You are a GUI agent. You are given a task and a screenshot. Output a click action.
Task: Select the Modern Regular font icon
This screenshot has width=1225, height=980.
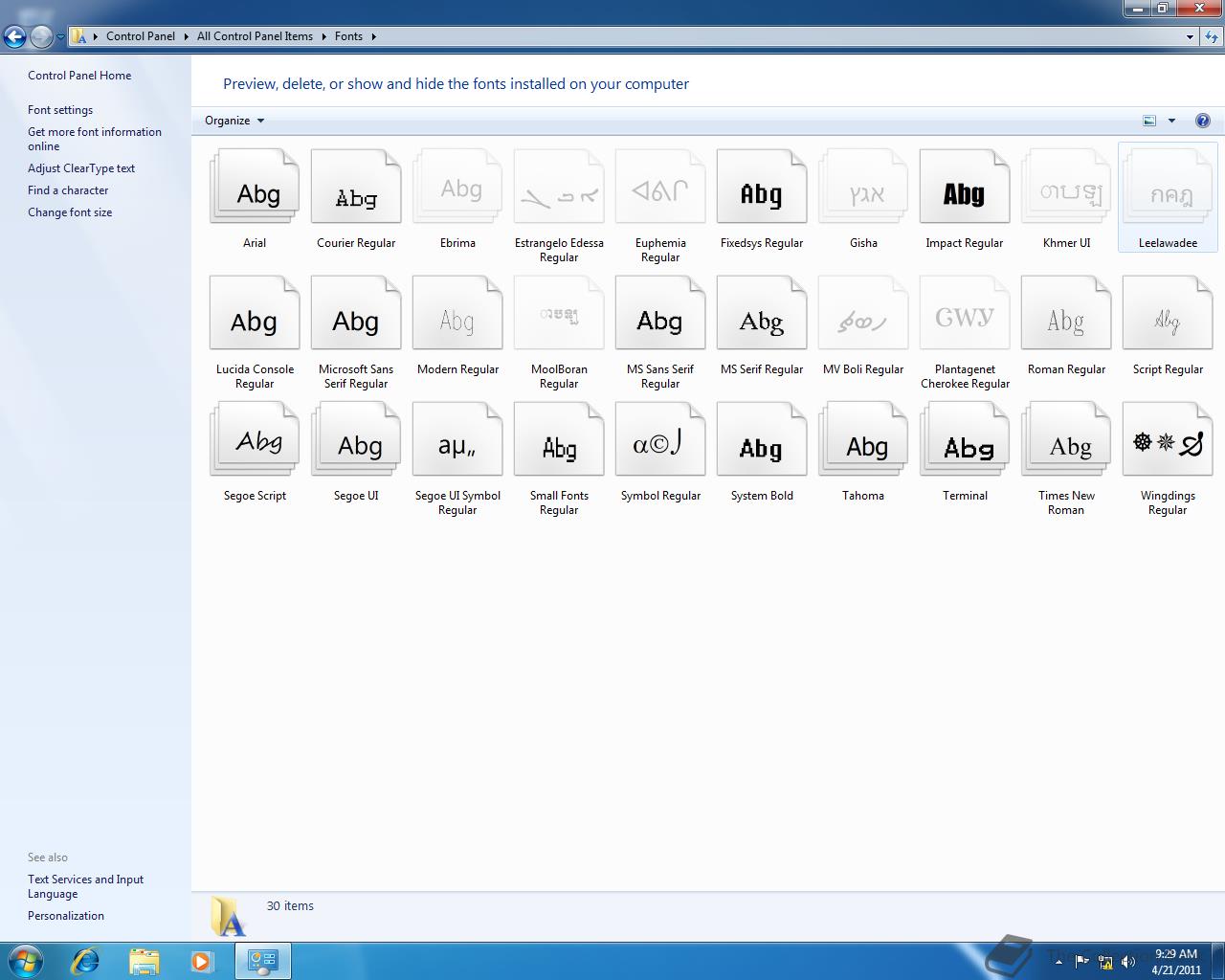(457, 314)
